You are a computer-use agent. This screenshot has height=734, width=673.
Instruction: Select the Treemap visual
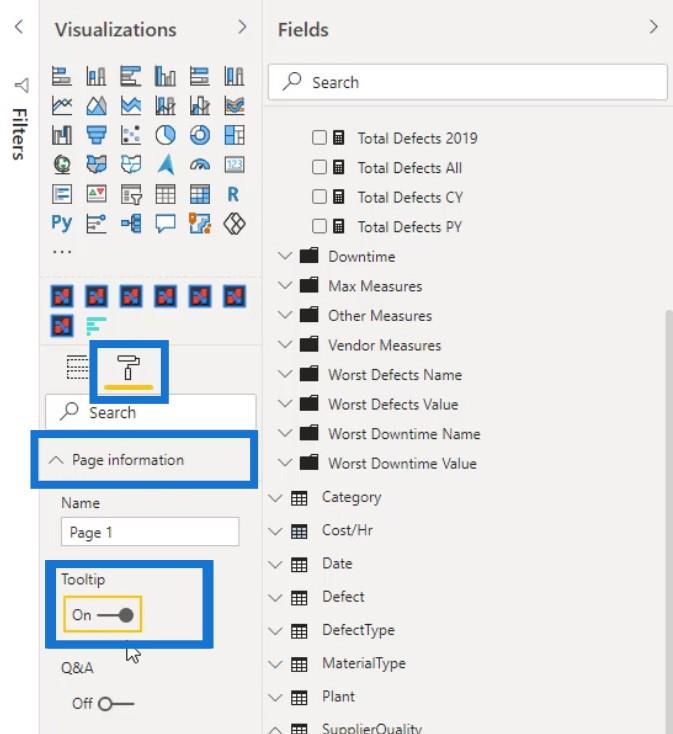coord(234,135)
